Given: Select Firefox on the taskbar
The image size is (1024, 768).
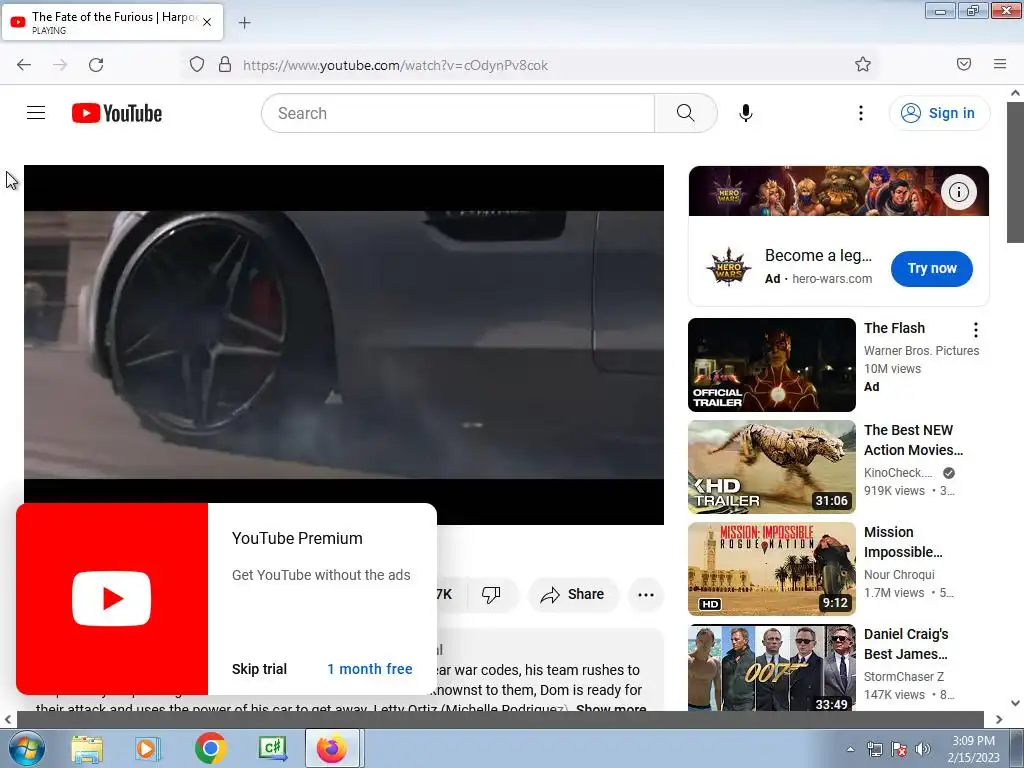Looking at the screenshot, I should point(332,748).
